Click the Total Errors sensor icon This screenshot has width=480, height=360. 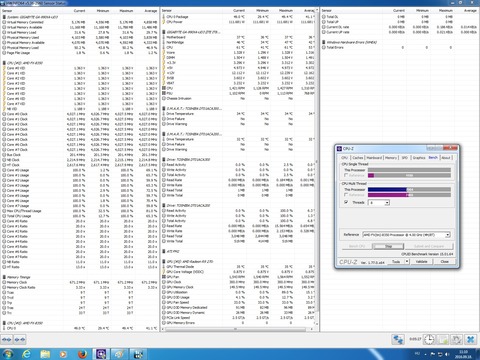[x=324, y=47]
